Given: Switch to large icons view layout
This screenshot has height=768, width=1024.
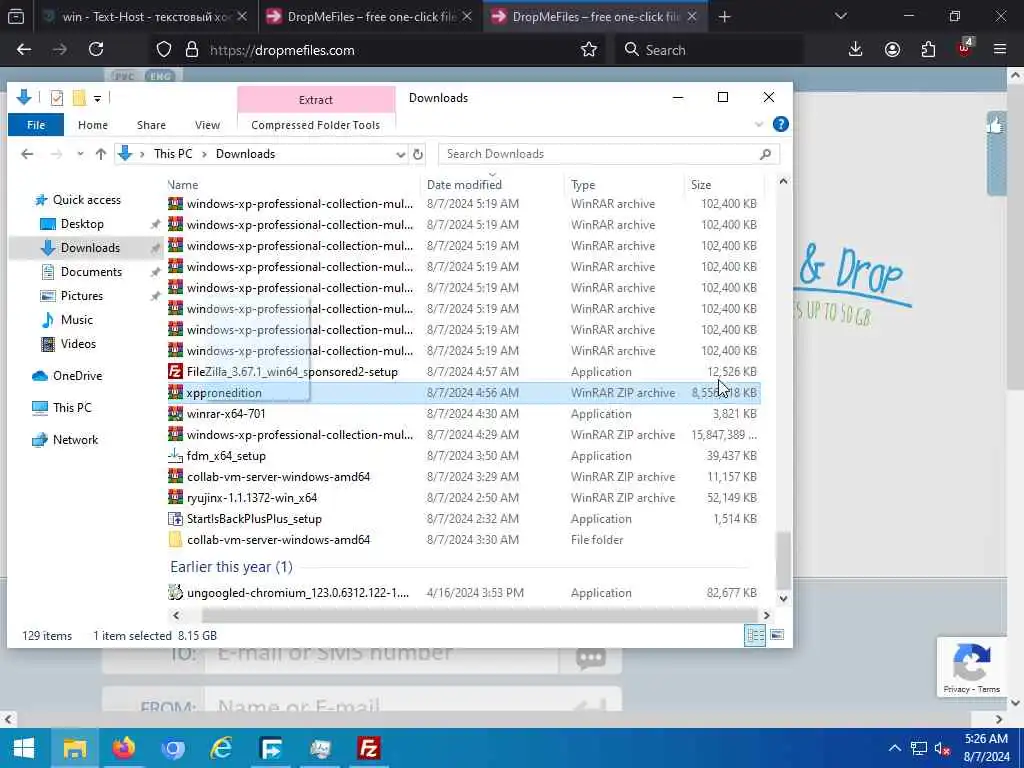Looking at the screenshot, I should click(x=777, y=635).
